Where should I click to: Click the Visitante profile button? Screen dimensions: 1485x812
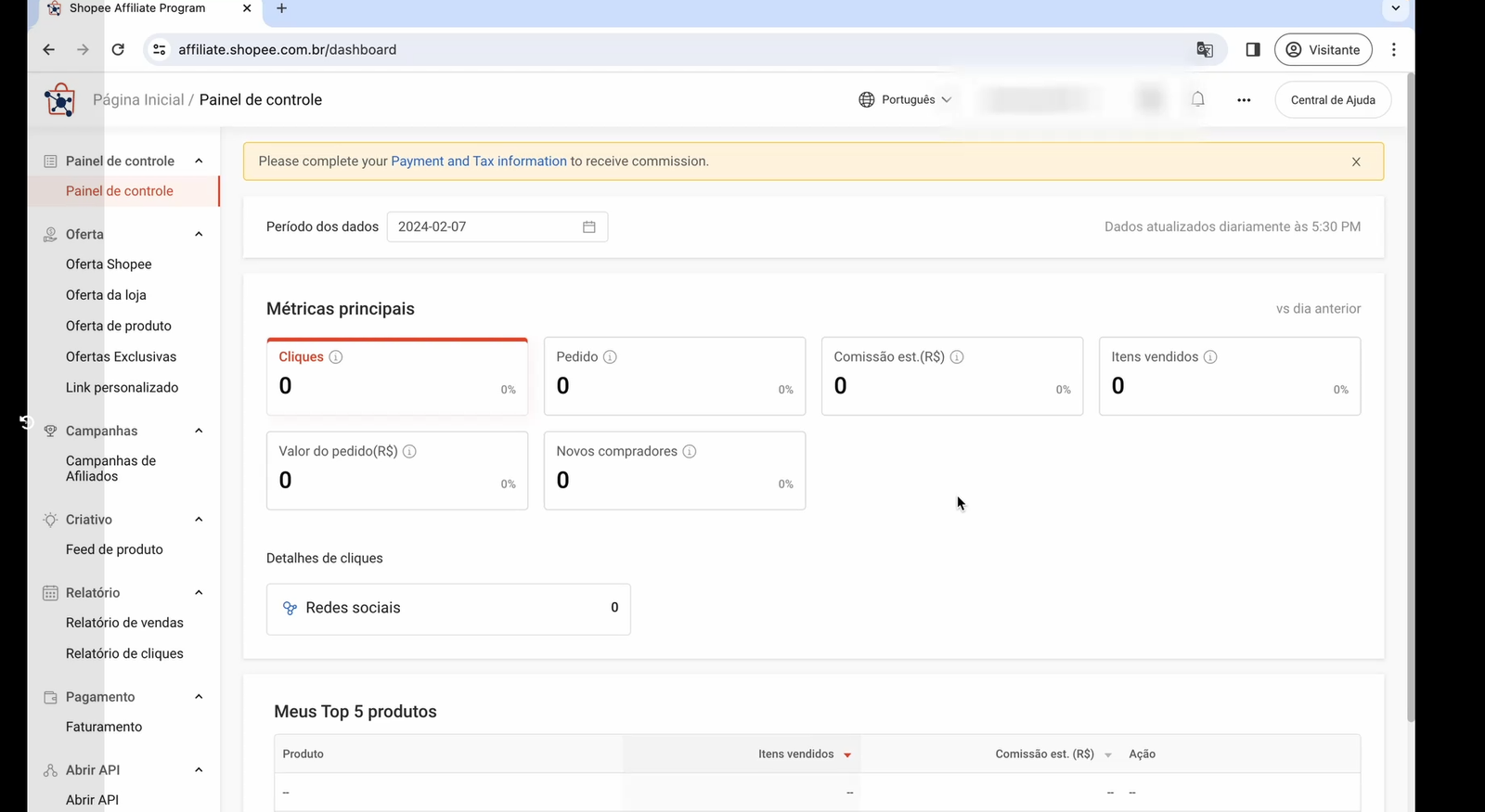tap(1324, 50)
